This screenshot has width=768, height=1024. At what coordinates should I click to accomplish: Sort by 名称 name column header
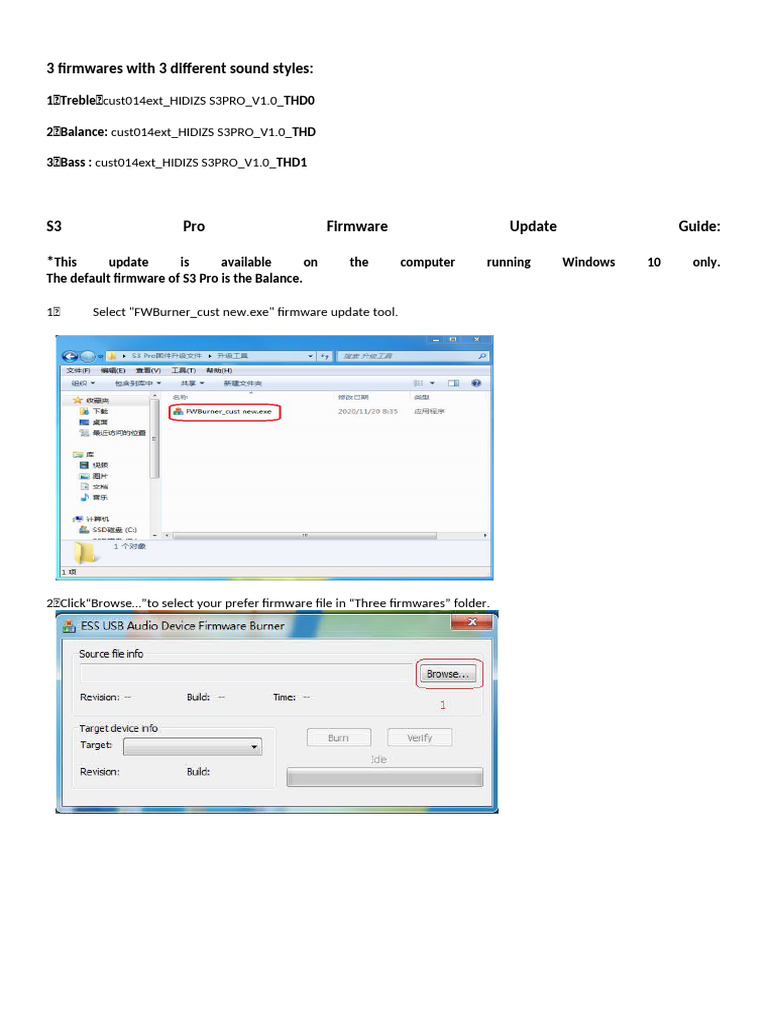coord(180,397)
